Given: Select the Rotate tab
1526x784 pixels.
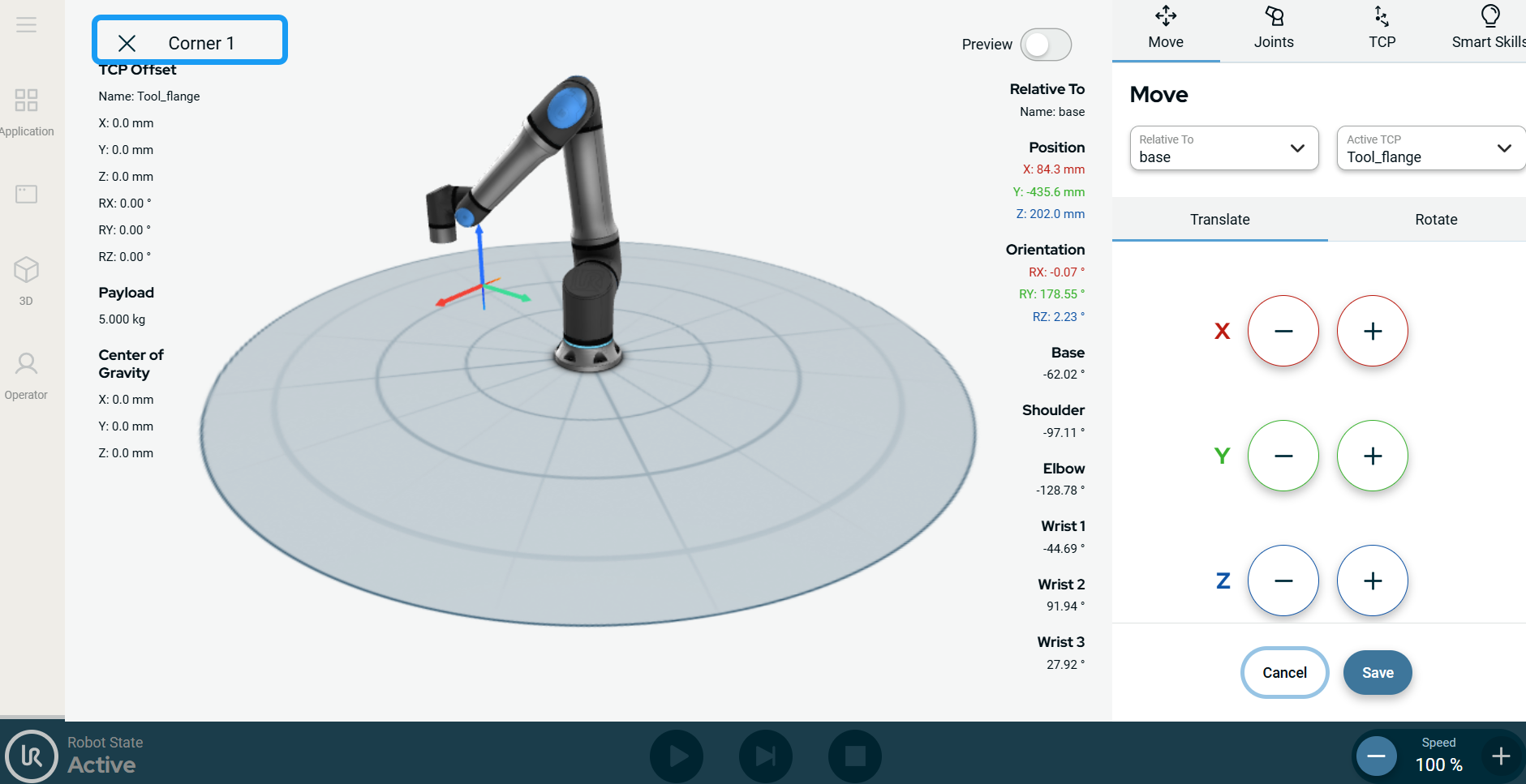Looking at the screenshot, I should coord(1435,220).
